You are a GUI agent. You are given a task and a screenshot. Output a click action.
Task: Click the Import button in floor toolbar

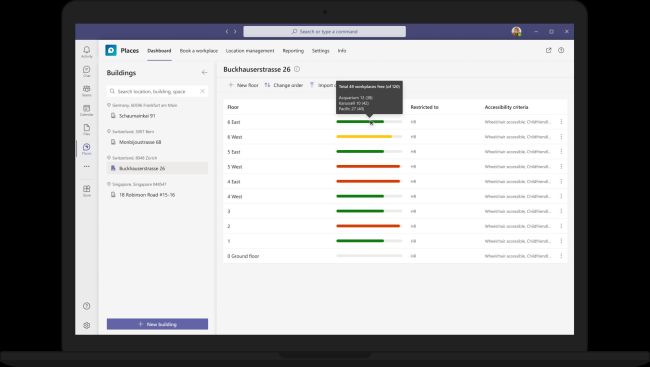coord(323,85)
